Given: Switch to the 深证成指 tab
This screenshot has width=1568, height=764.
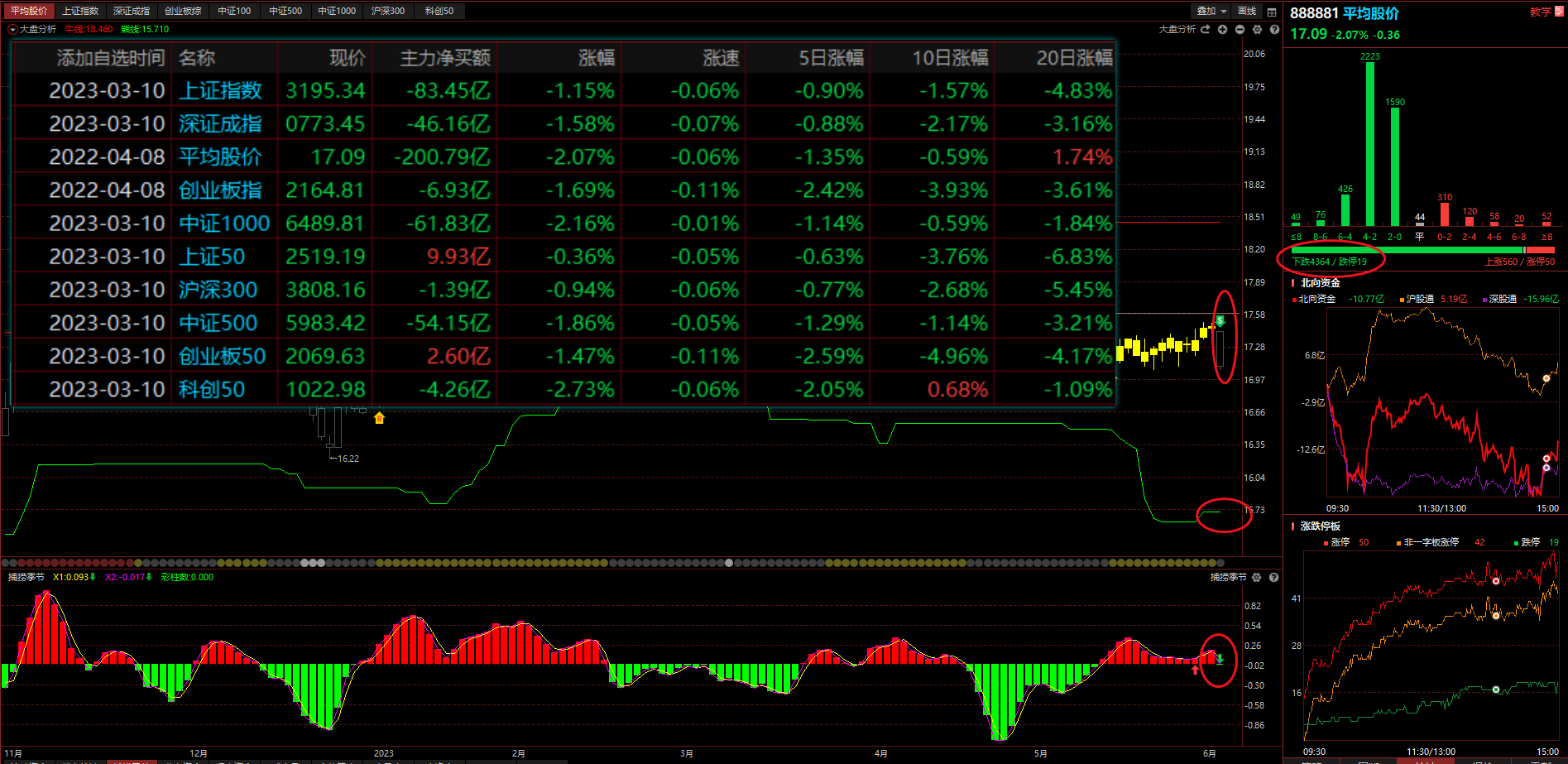Looking at the screenshot, I should pos(132,11).
